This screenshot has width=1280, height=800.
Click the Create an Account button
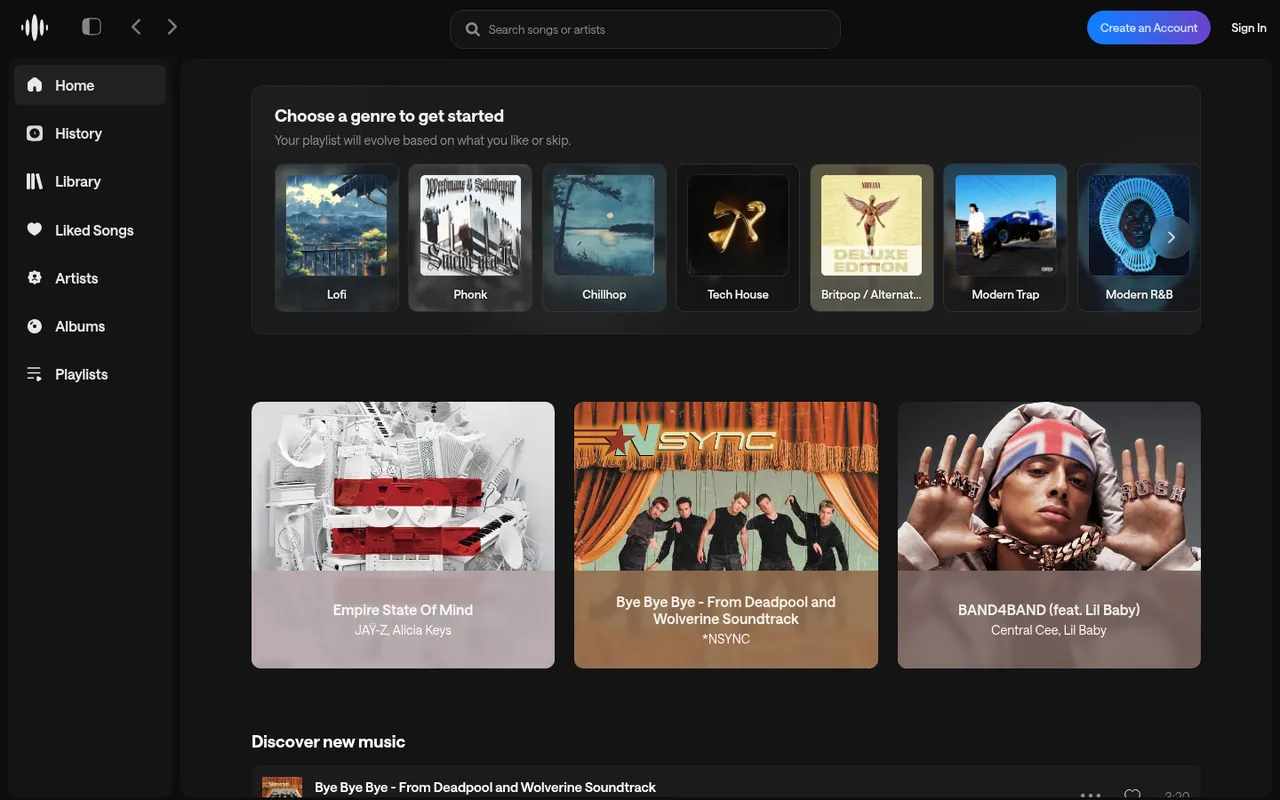click(x=1149, y=28)
